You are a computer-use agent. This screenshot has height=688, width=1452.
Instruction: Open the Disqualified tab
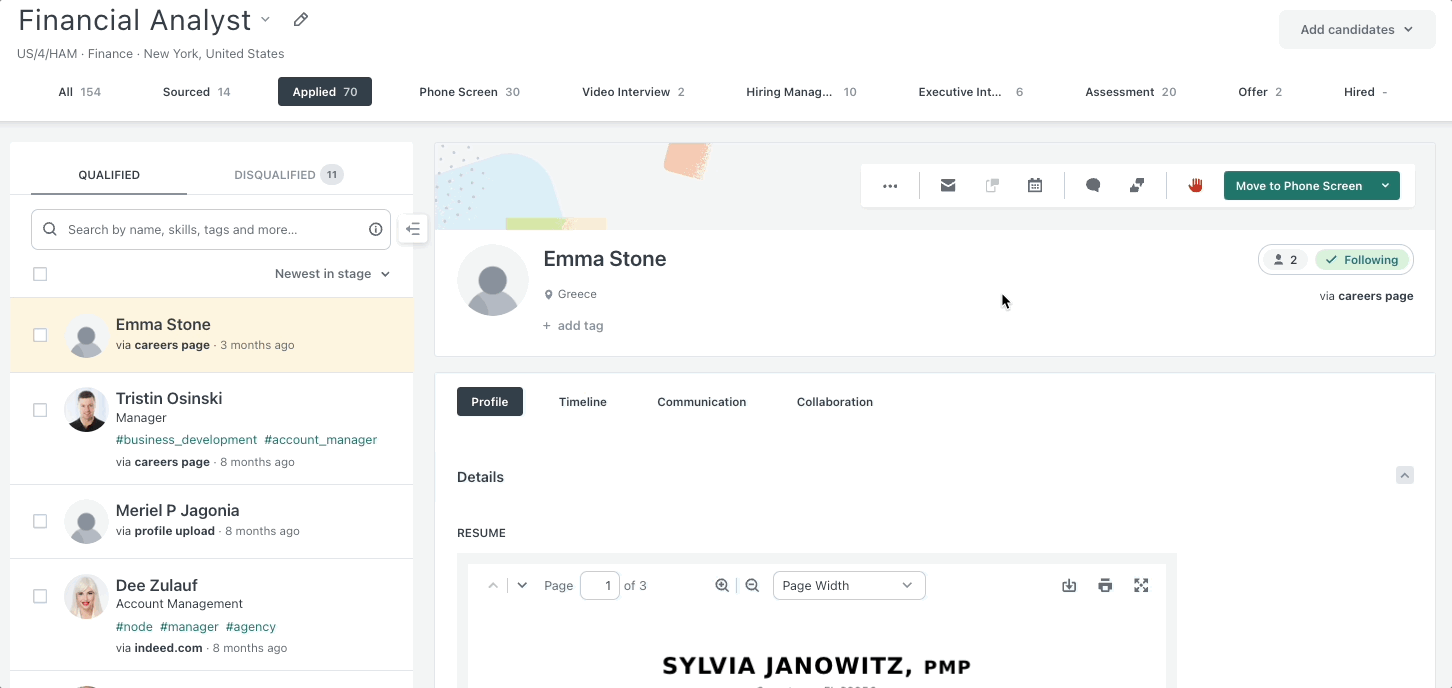click(x=289, y=175)
